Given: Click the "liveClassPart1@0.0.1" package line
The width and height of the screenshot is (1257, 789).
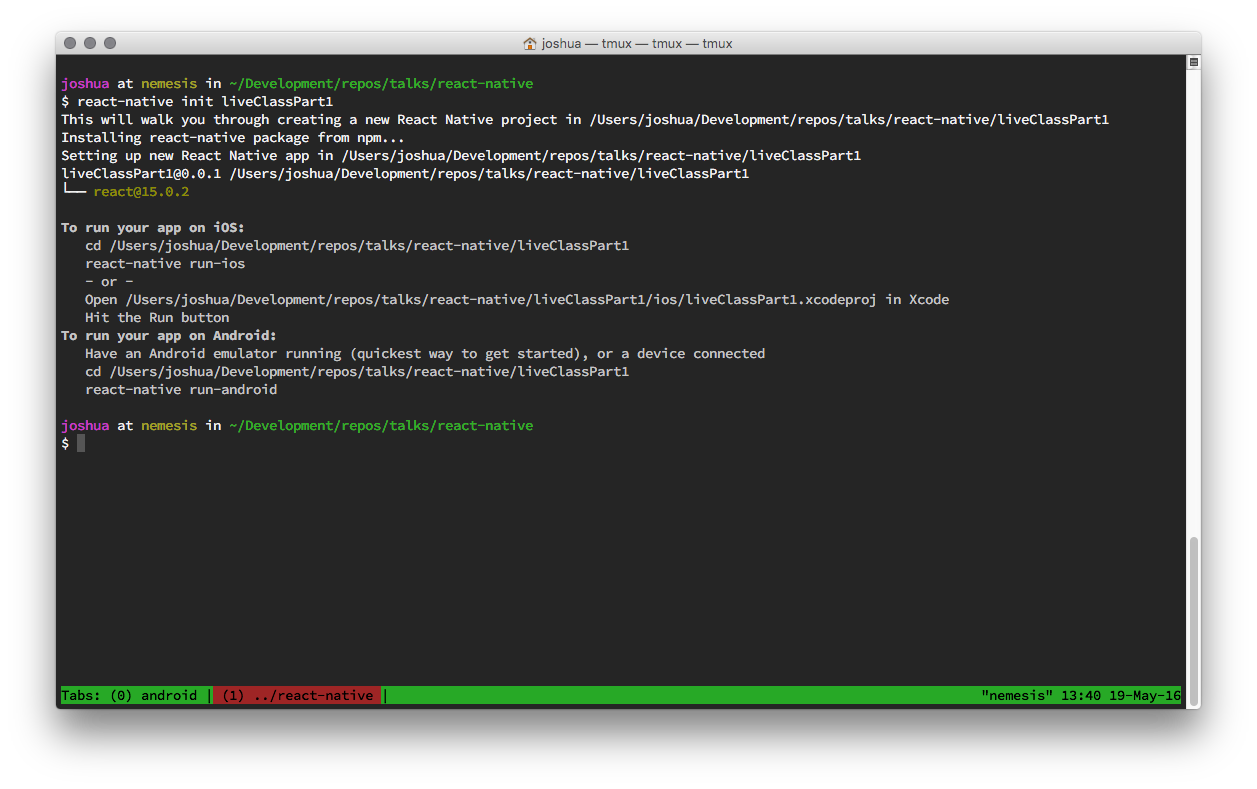Looking at the screenshot, I should pos(405,174).
